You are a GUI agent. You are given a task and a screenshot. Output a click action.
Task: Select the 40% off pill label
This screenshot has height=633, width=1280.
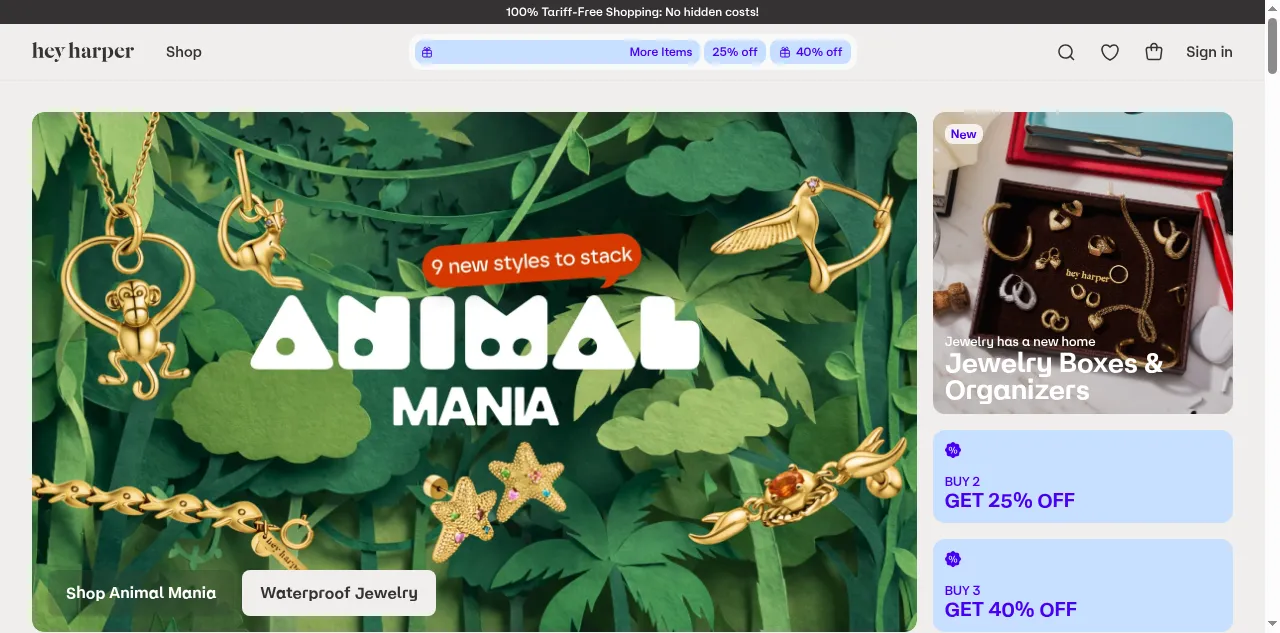click(819, 52)
